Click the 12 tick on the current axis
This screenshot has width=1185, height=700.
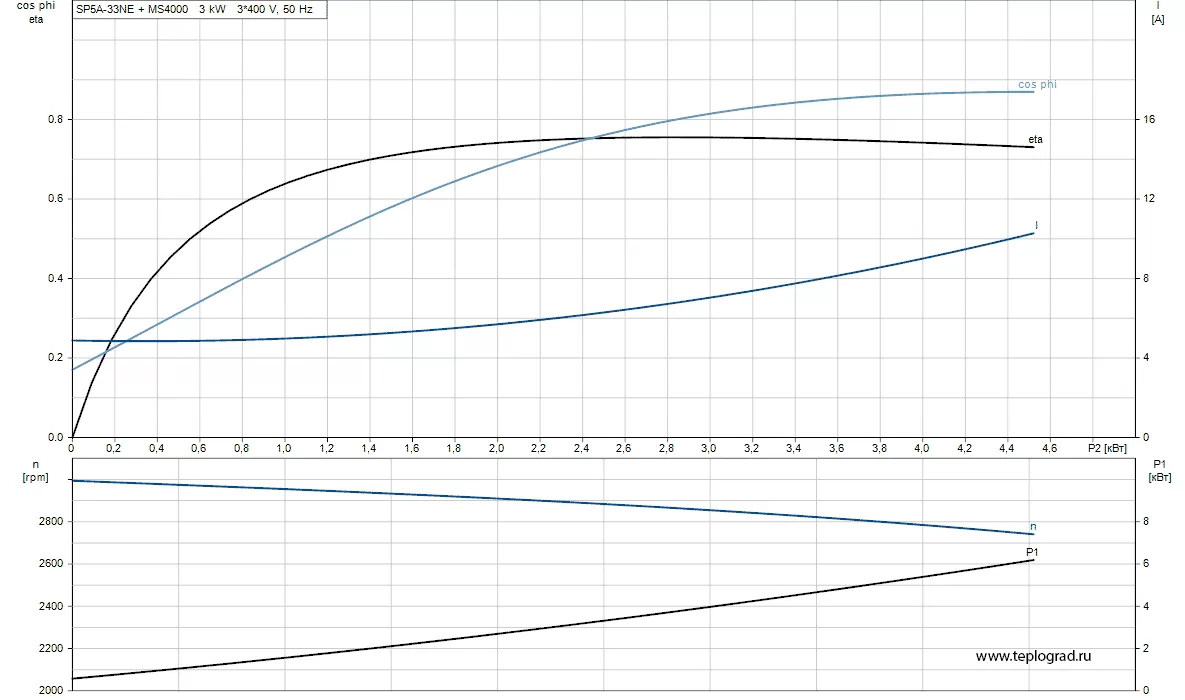[1149, 199]
